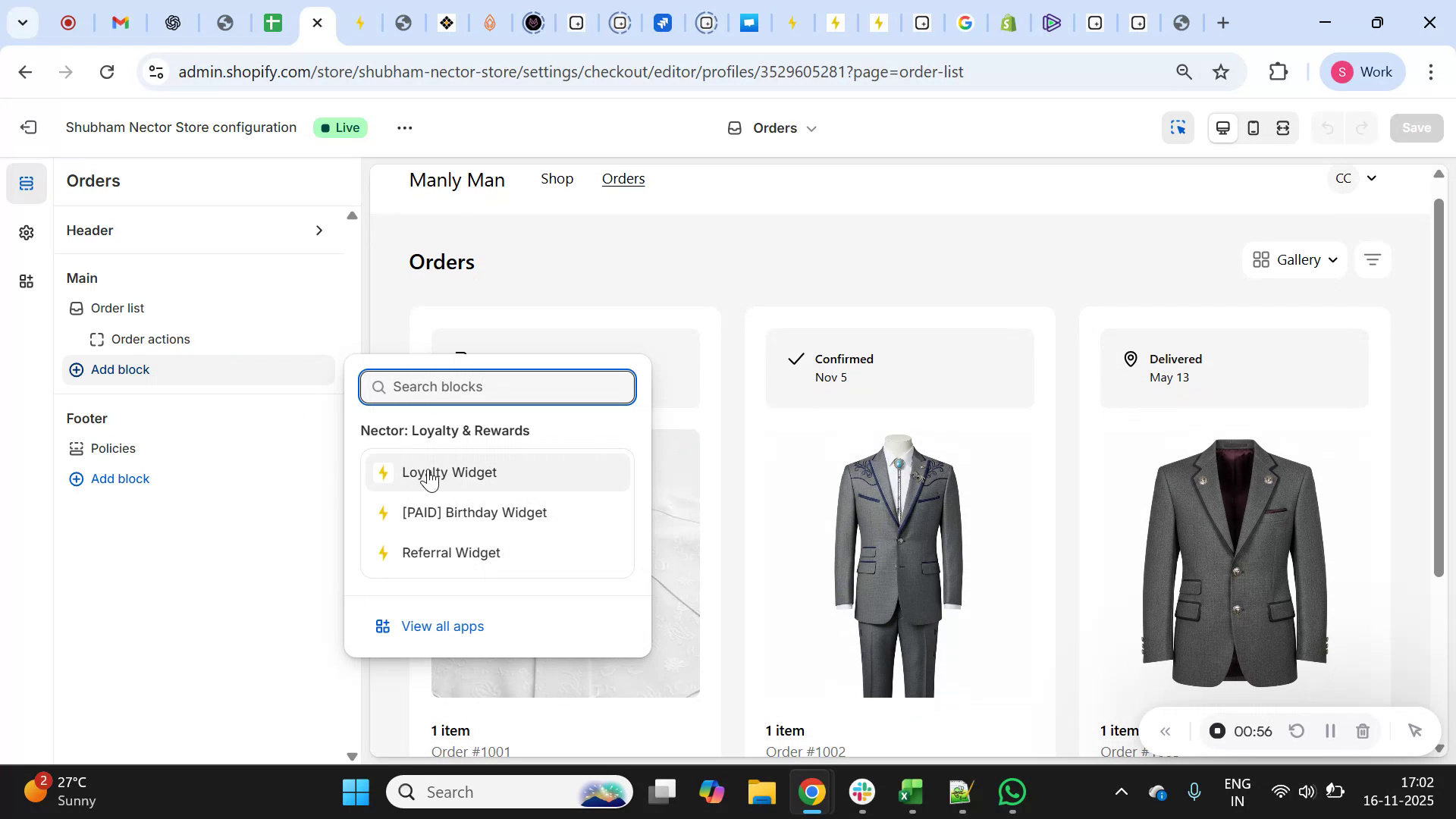This screenshot has height=819, width=1456.
Task: Open the Sections panel in the sidebar
Action: (x=27, y=182)
